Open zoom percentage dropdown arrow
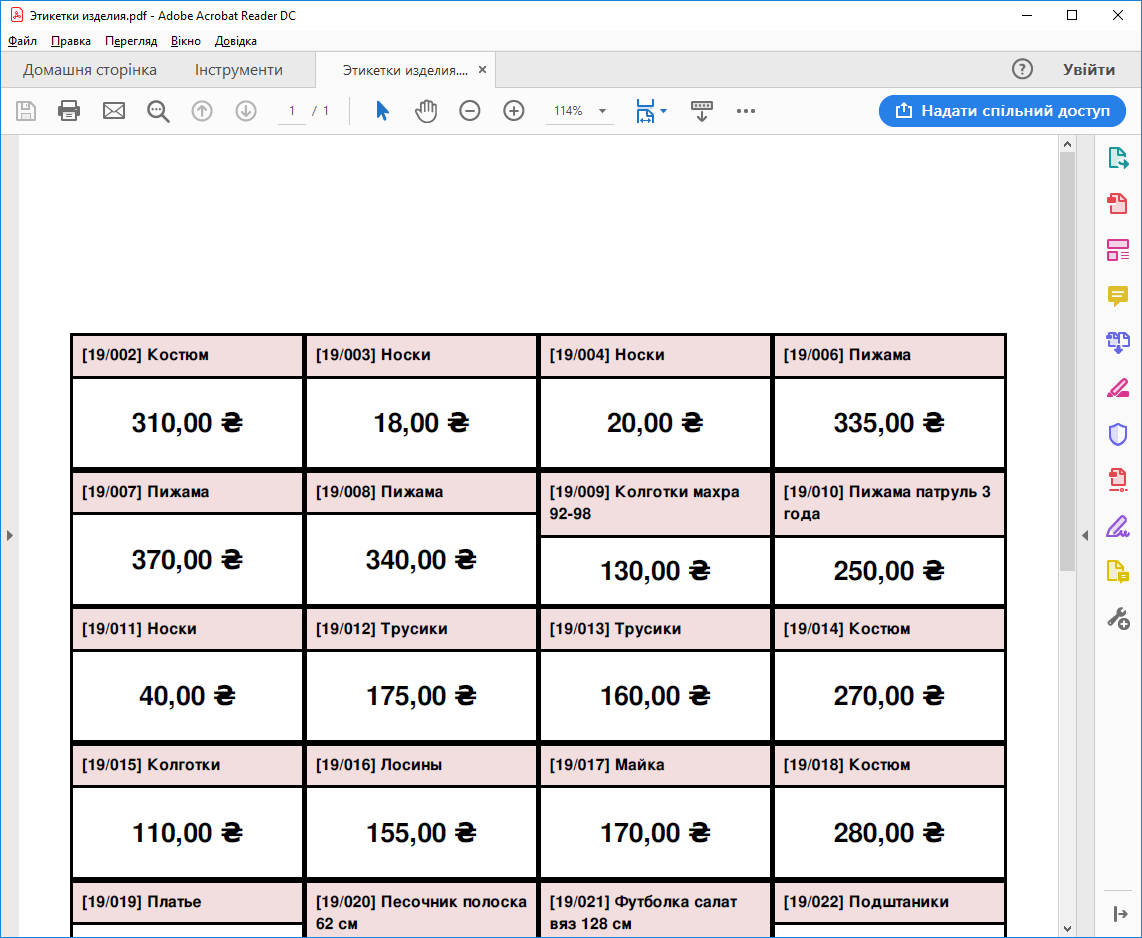 coord(602,111)
